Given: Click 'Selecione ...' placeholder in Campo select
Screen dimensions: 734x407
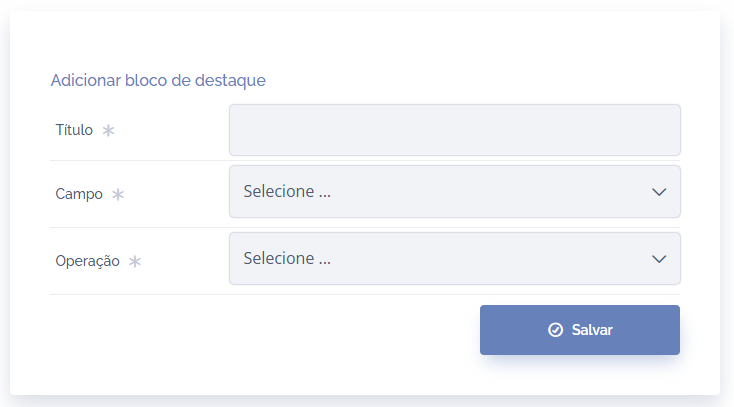Looking at the screenshot, I should point(287,191).
